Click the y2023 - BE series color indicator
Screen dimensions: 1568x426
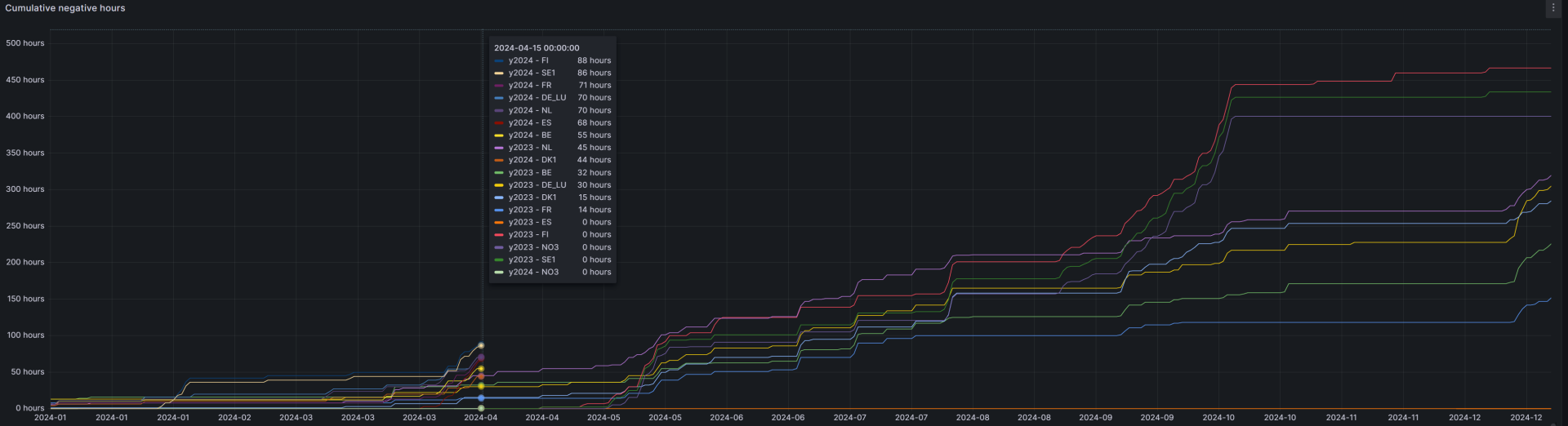click(499, 173)
